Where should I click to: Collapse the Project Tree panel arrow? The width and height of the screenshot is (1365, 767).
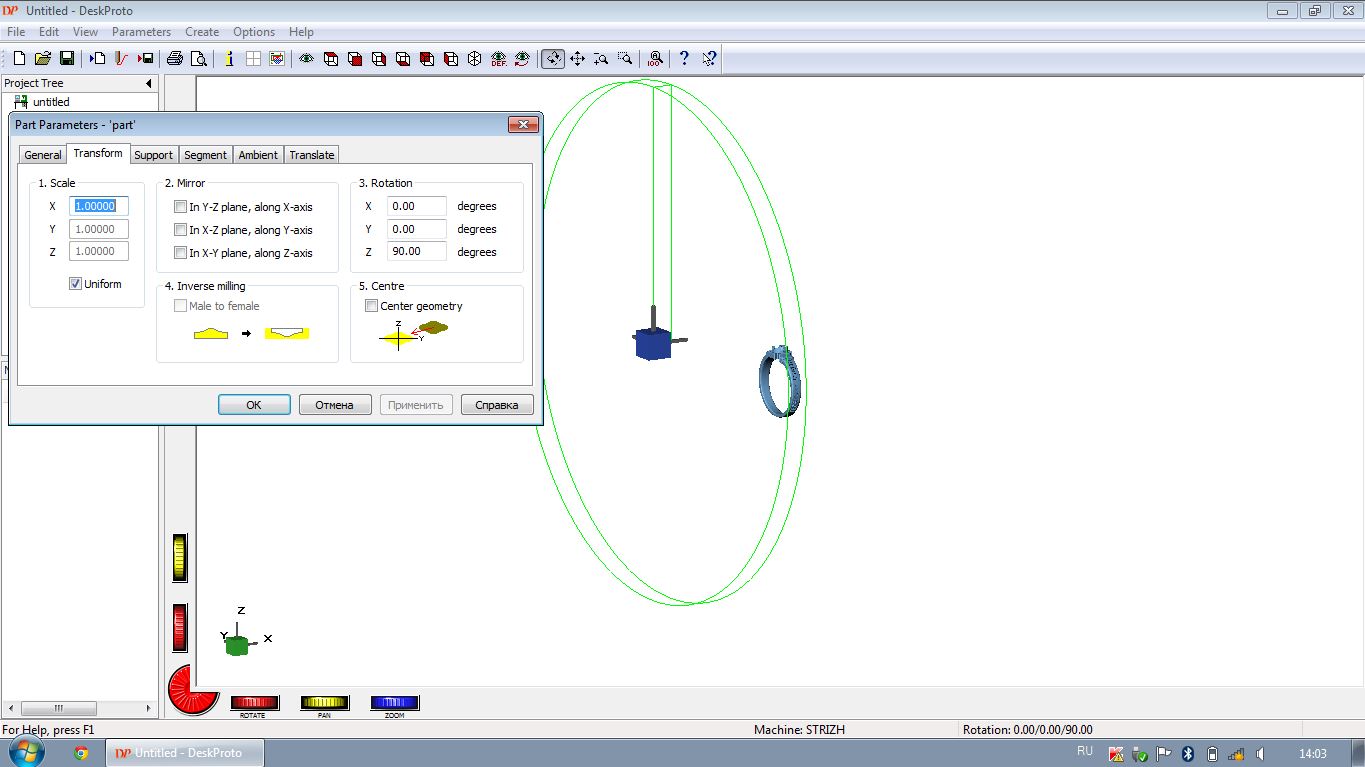point(149,83)
